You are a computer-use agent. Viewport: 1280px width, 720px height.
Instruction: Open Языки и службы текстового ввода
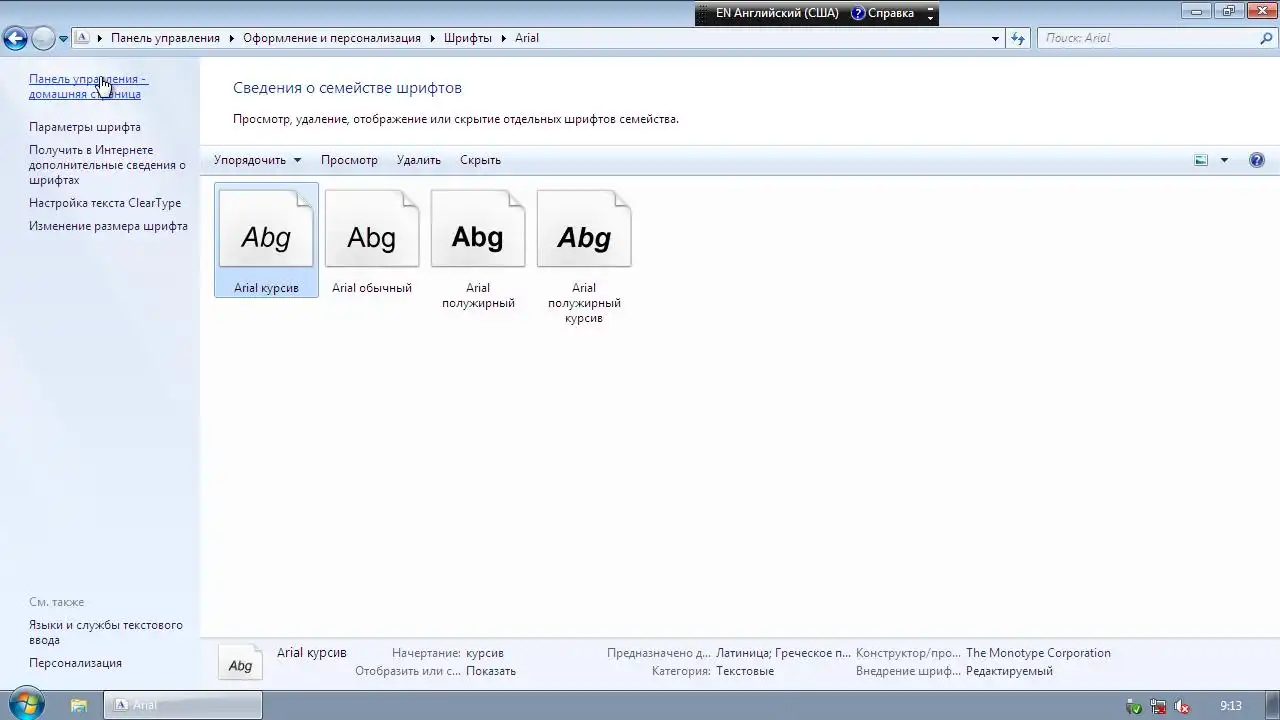(x=106, y=632)
